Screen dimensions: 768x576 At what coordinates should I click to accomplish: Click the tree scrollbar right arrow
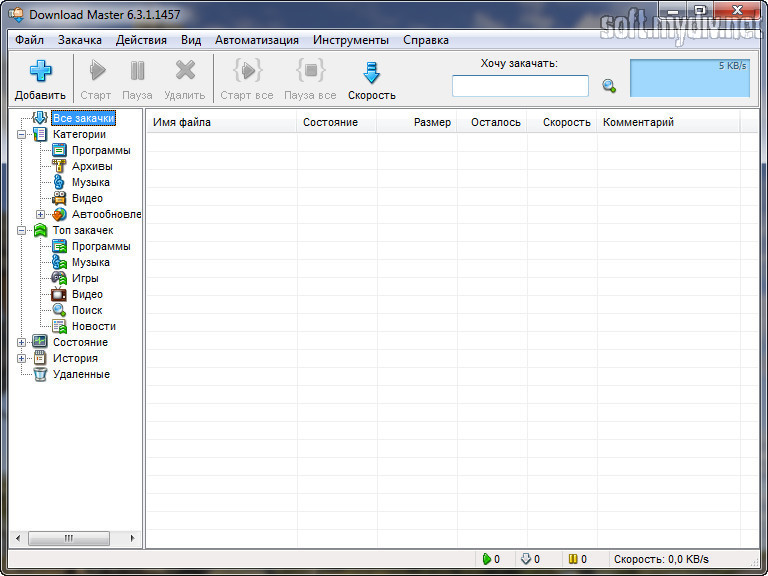click(x=132, y=538)
